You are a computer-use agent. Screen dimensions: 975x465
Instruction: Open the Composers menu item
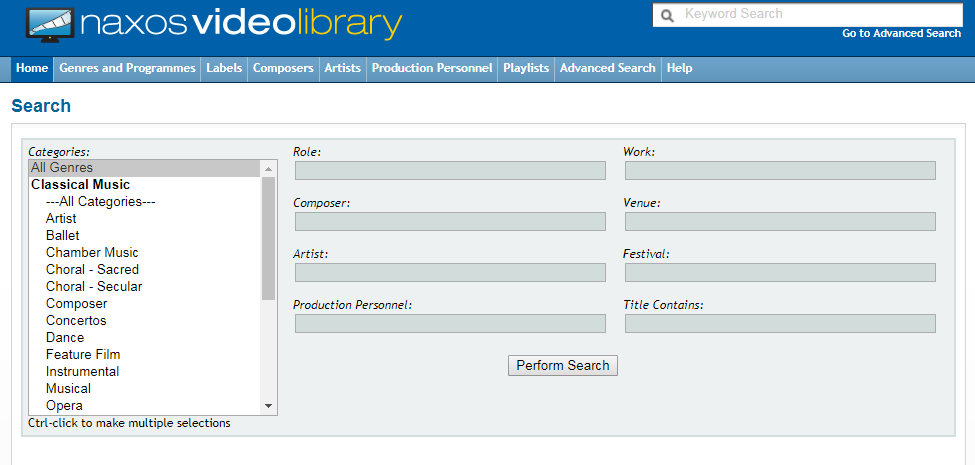[283, 68]
